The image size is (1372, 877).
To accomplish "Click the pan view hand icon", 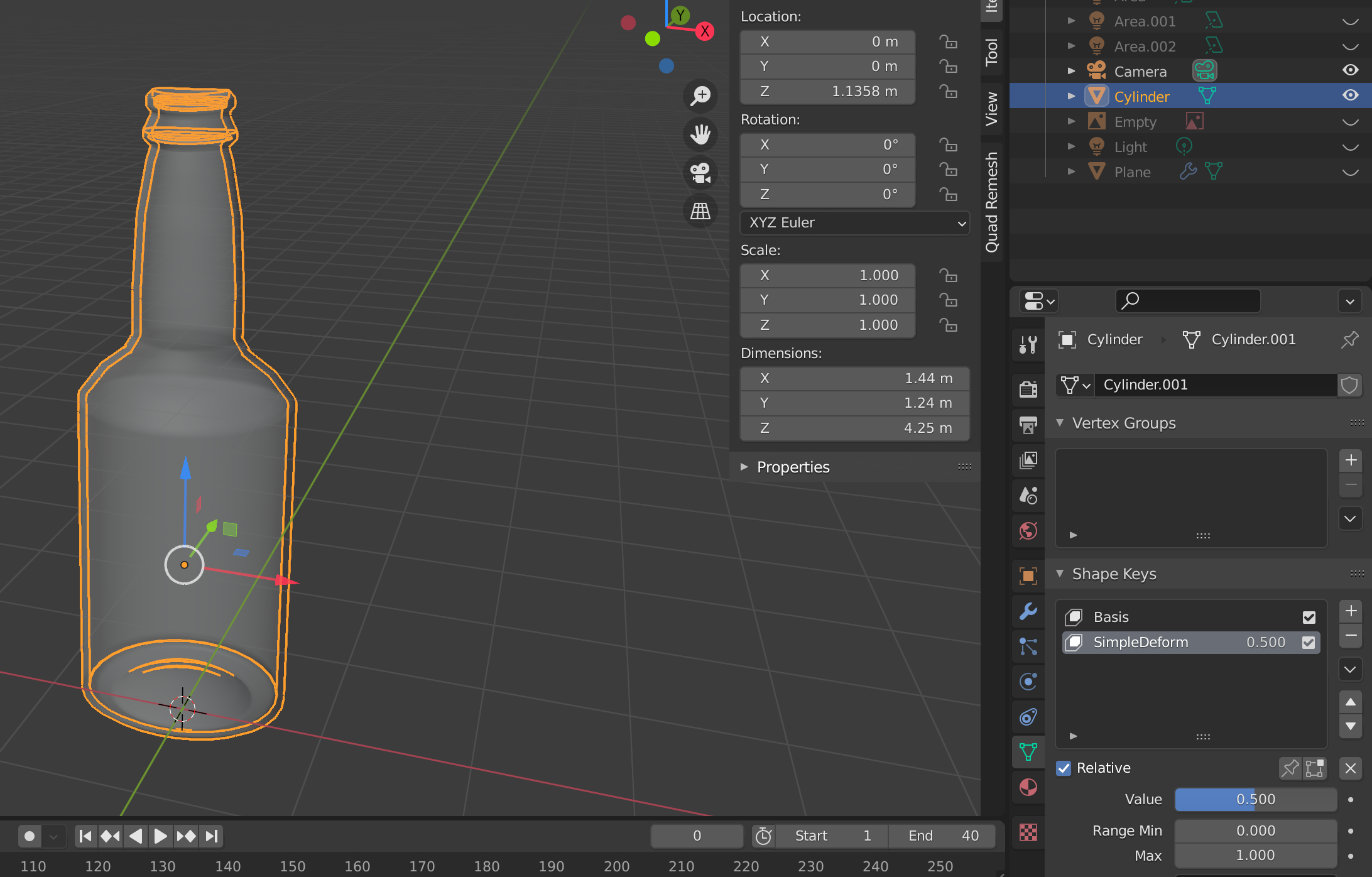I will pos(700,134).
